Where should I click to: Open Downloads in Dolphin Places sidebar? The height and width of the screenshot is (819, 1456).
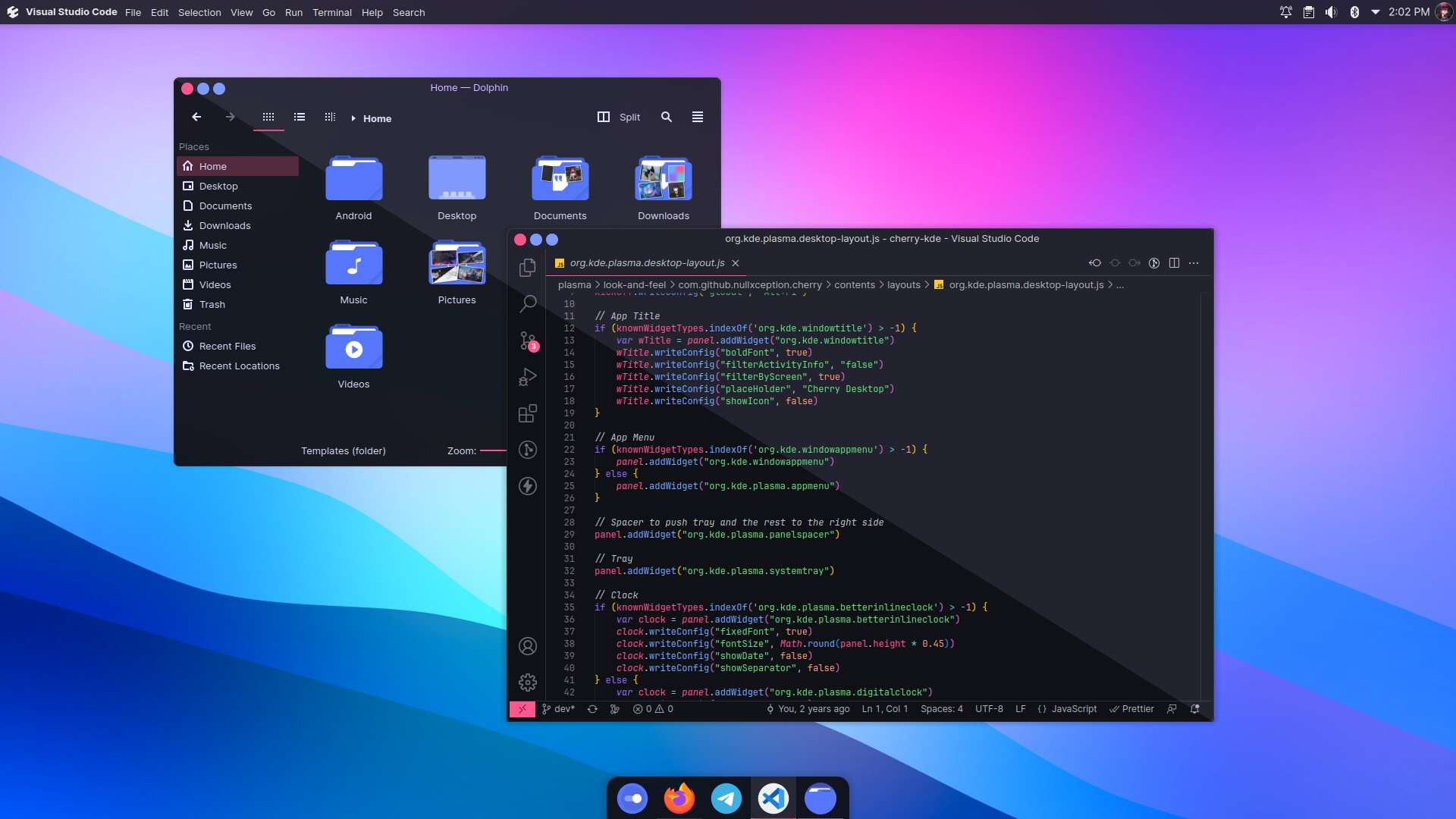point(224,225)
